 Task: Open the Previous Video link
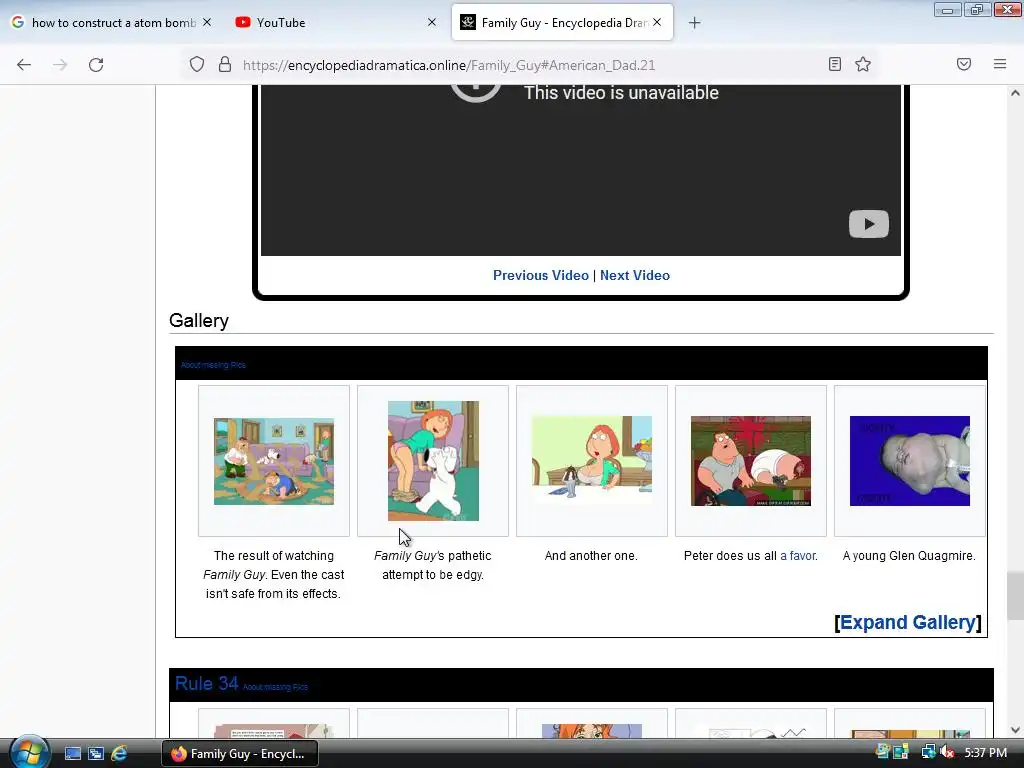tap(541, 276)
